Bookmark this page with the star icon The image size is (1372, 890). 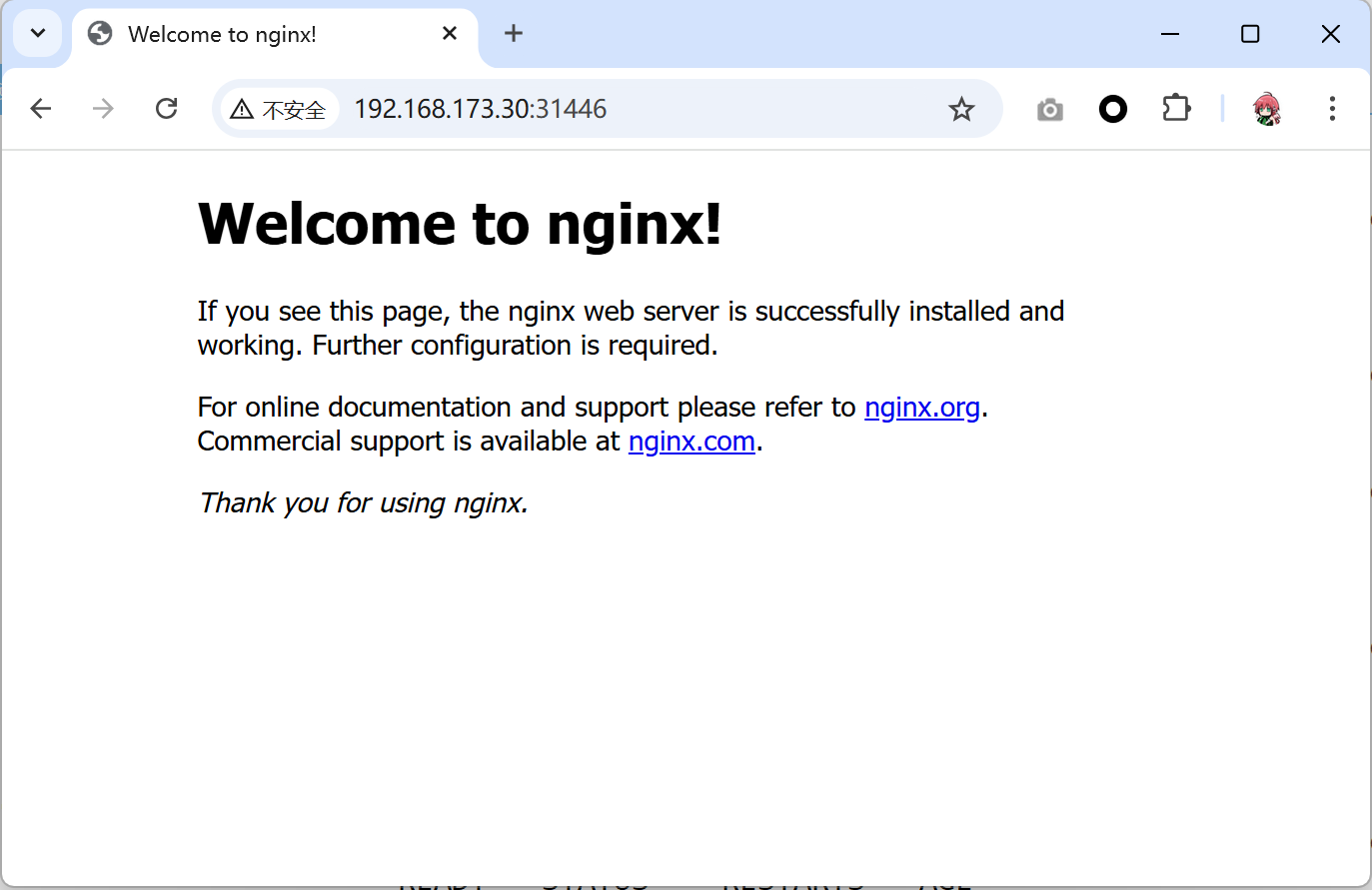(x=961, y=109)
